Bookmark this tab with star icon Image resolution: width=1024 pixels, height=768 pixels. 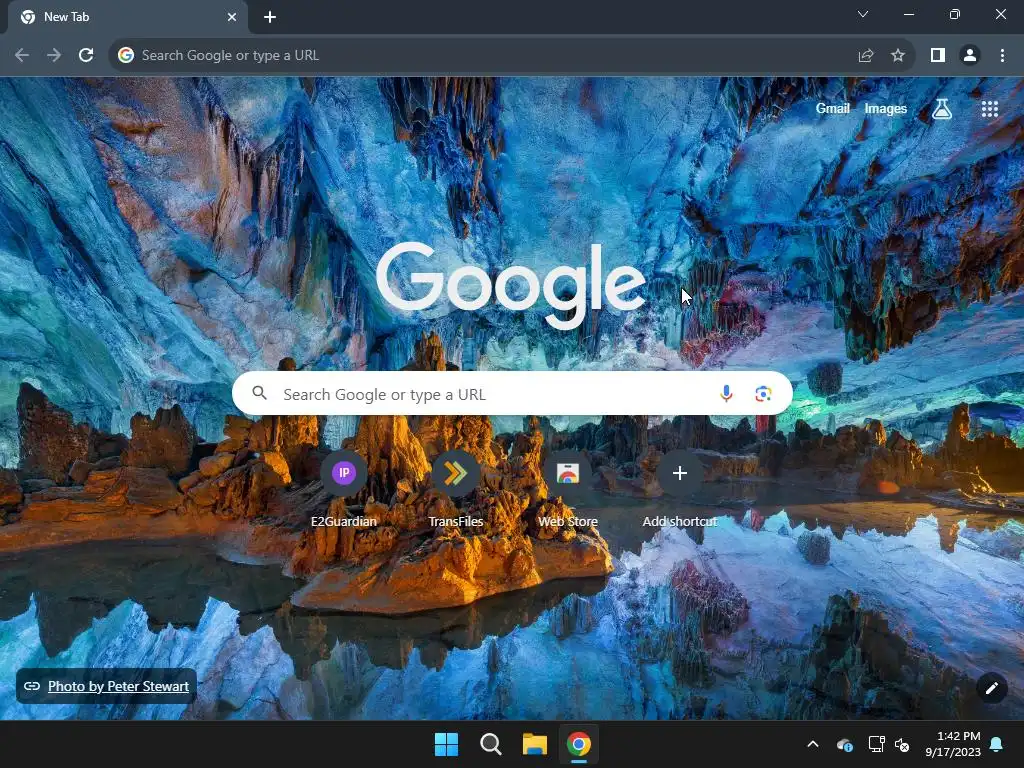click(x=898, y=56)
